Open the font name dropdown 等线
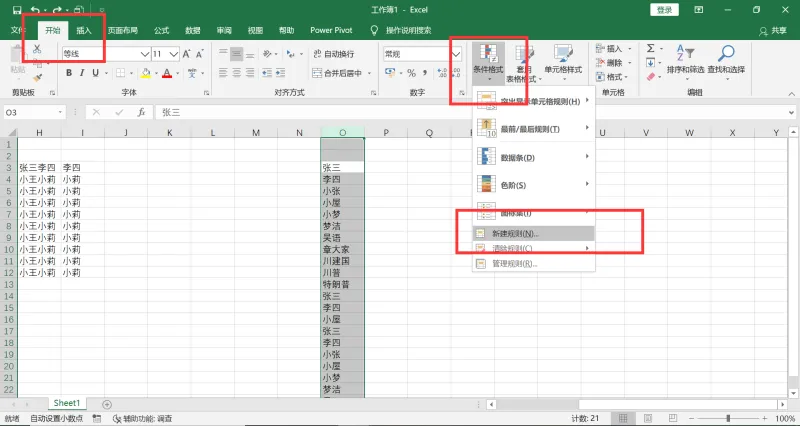The width and height of the screenshot is (800, 426). point(144,54)
